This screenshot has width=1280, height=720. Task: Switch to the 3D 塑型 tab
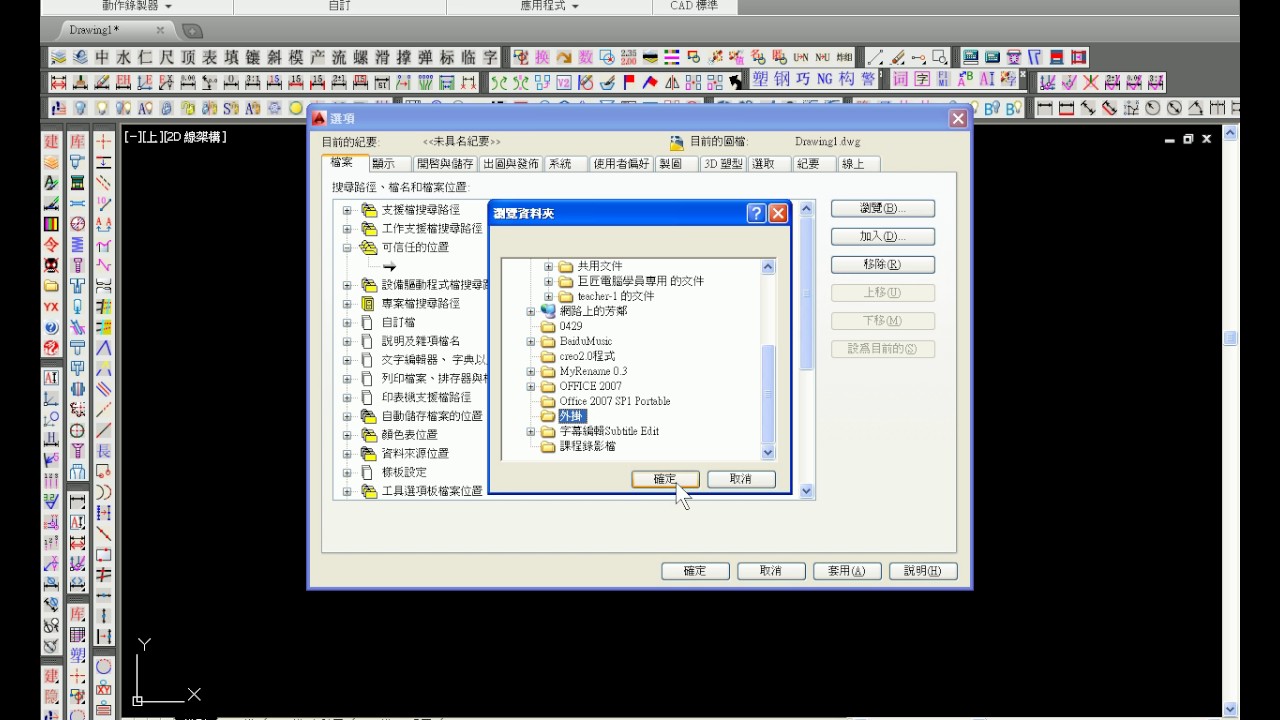(x=723, y=163)
